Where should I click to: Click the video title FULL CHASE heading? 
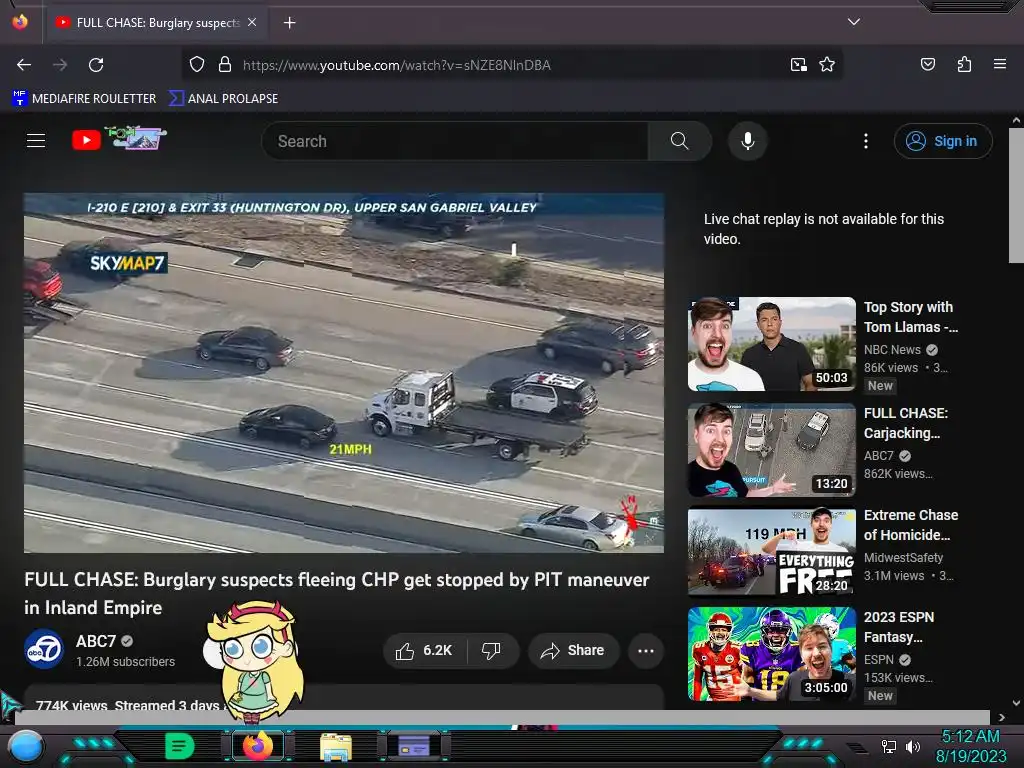[x=337, y=593]
